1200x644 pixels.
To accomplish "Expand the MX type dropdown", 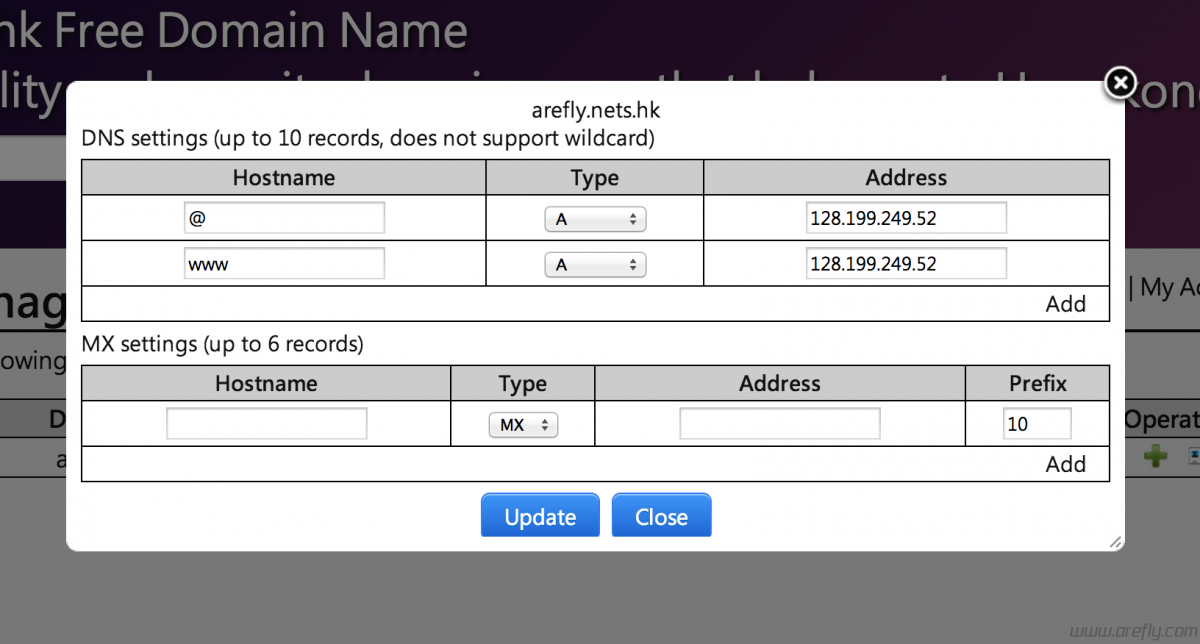I will point(523,425).
